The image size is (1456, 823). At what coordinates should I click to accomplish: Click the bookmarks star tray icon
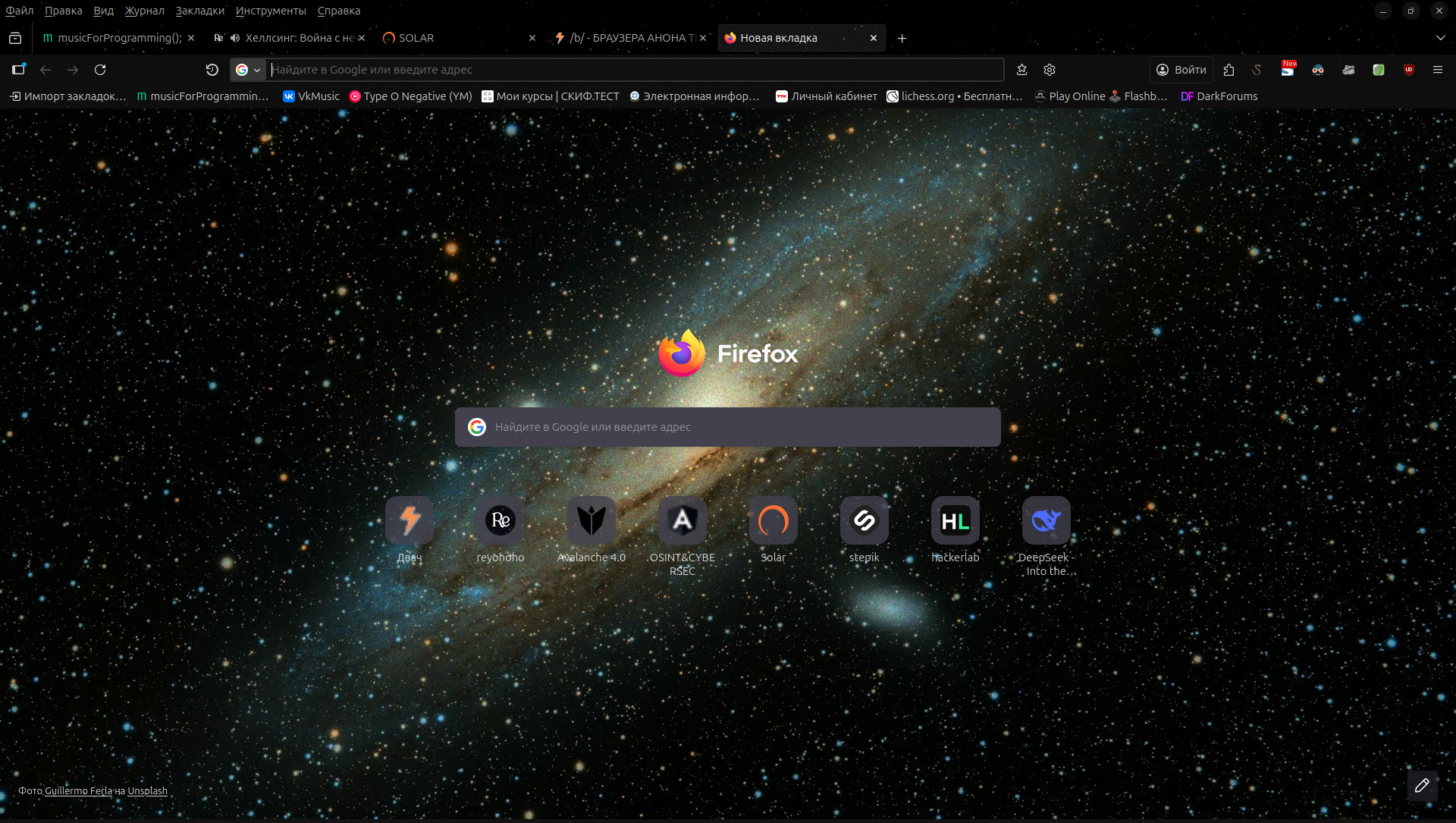pos(1021,70)
